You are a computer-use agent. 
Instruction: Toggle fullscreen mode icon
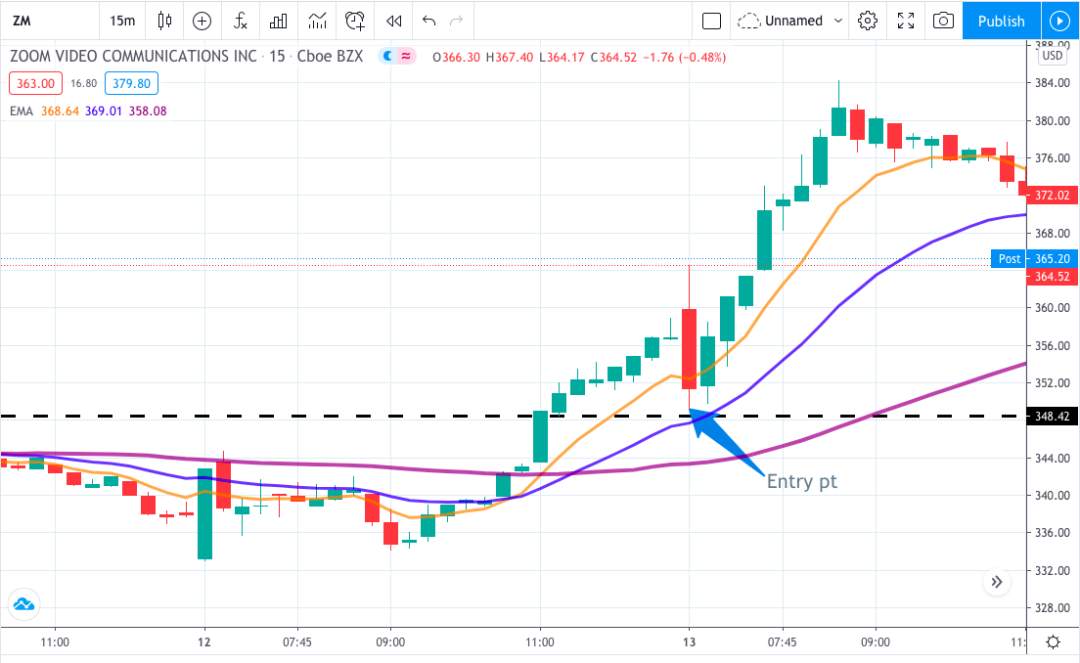tap(906, 21)
